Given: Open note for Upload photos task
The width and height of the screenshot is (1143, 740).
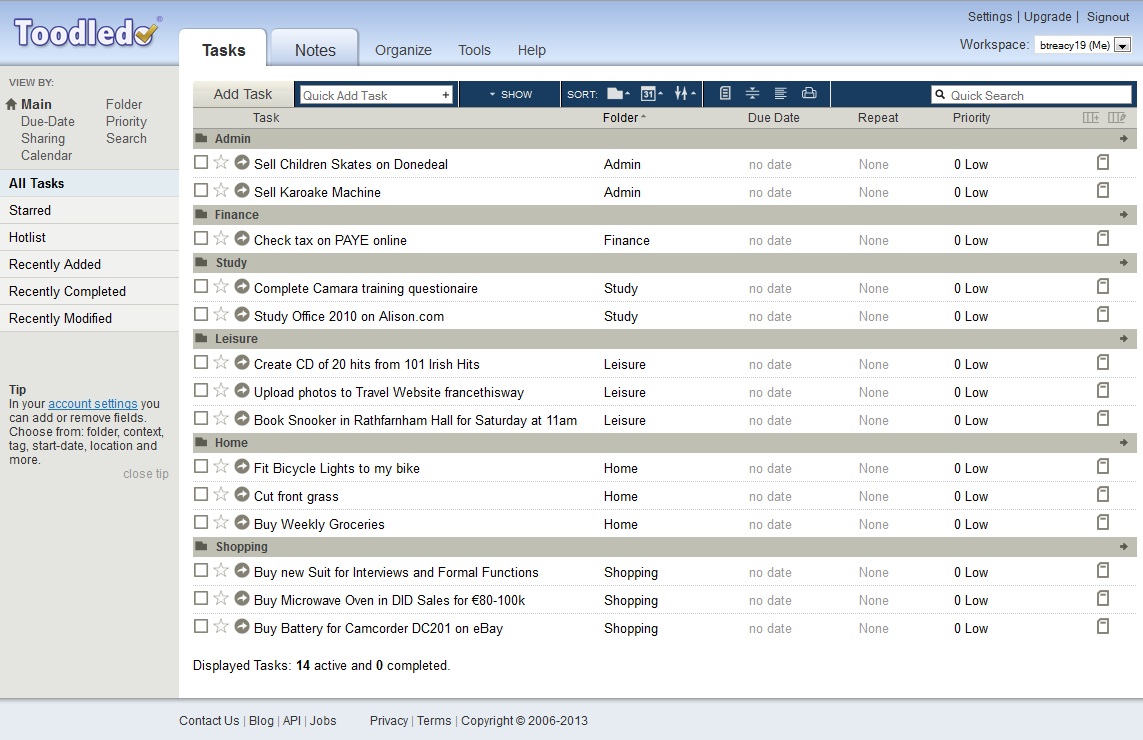Looking at the screenshot, I should coord(1103,390).
